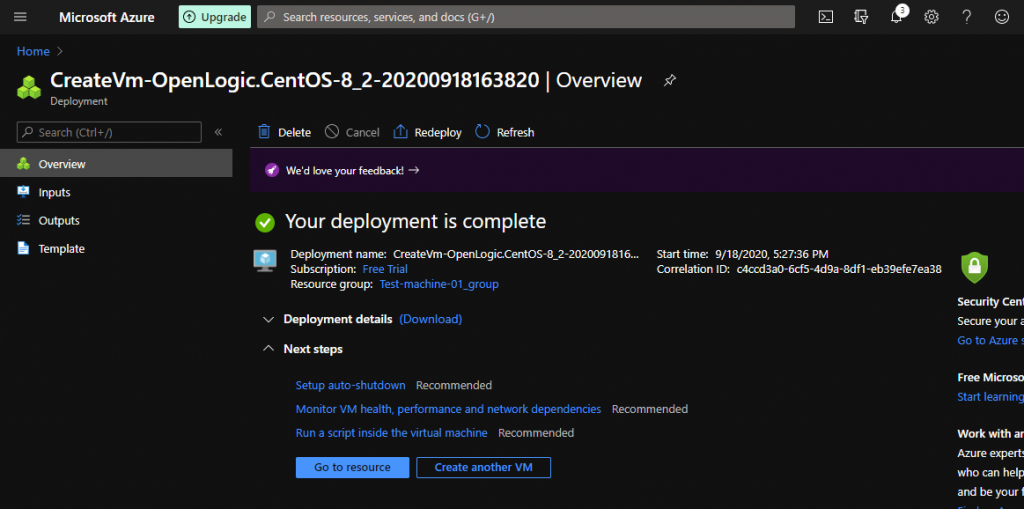
Task: Open the Setup auto-shutdown link
Action: click(350, 385)
